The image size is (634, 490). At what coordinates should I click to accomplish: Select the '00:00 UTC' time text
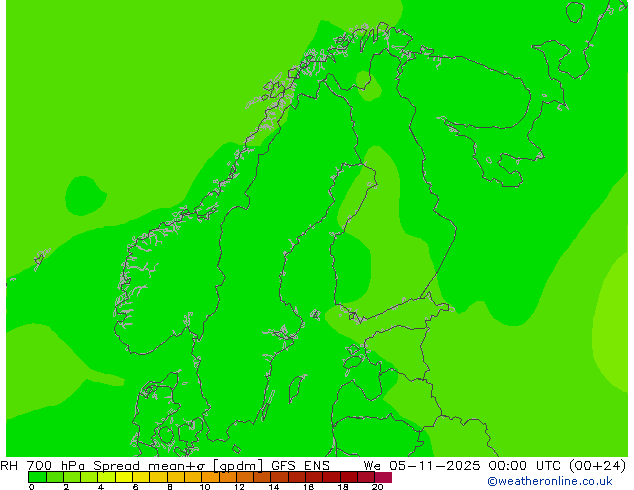(524, 465)
